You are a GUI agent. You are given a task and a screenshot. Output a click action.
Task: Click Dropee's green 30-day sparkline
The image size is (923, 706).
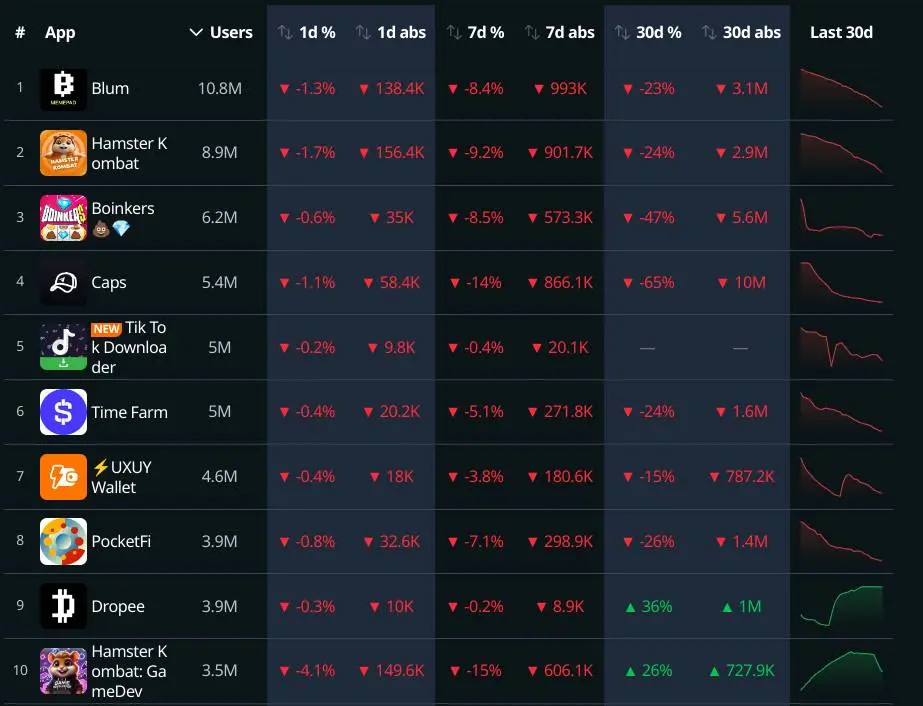pyautogui.click(x=841, y=606)
